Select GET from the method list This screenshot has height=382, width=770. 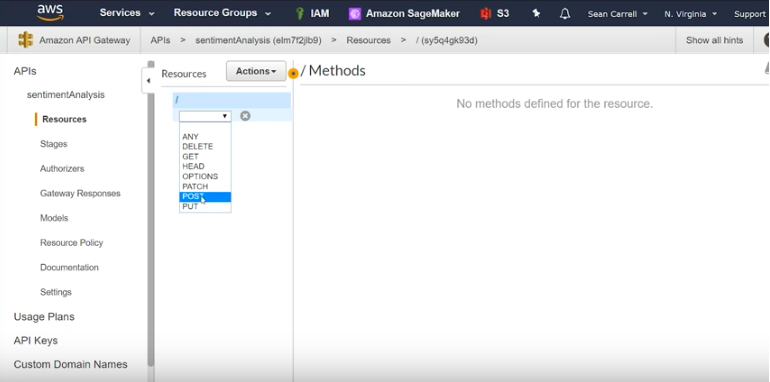click(x=205, y=156)
